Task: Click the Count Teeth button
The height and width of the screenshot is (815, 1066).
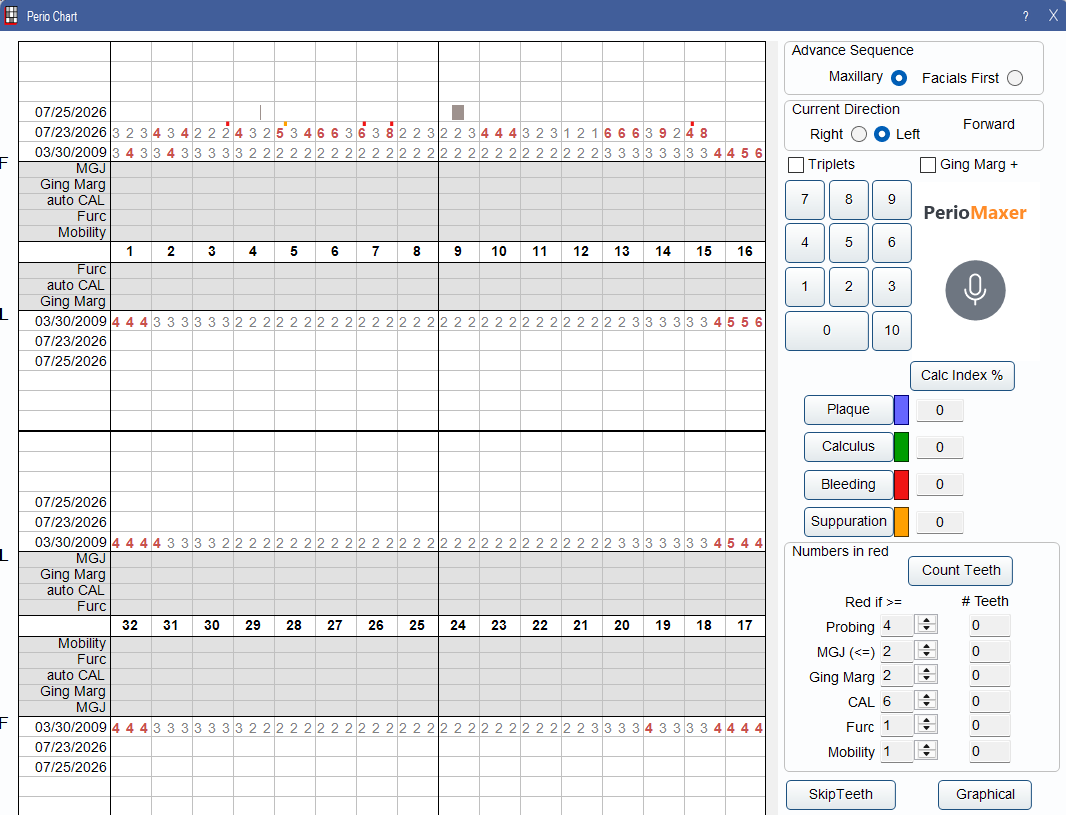Action: point(961,571)
